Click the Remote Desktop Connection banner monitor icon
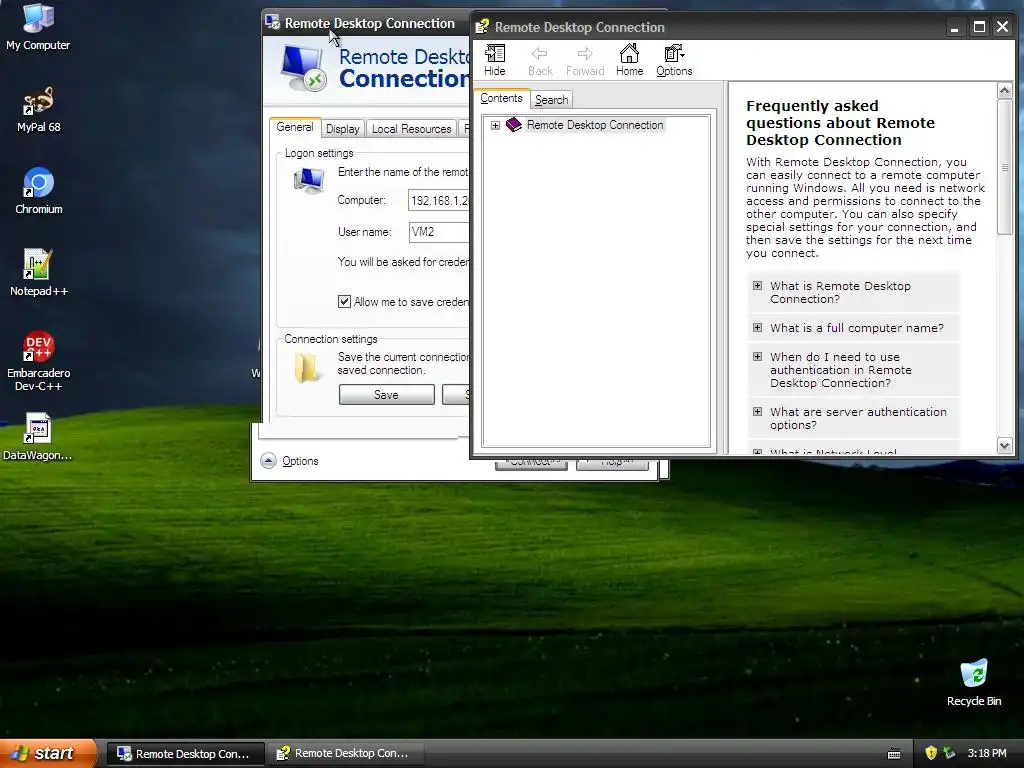1024x768 pixels. 304,67
